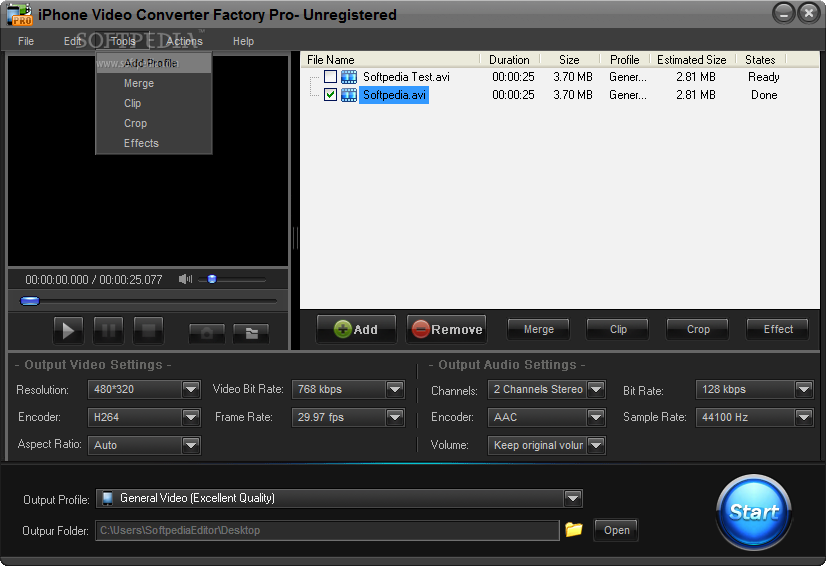
Task: Sort by States column header
Action: 760,60
